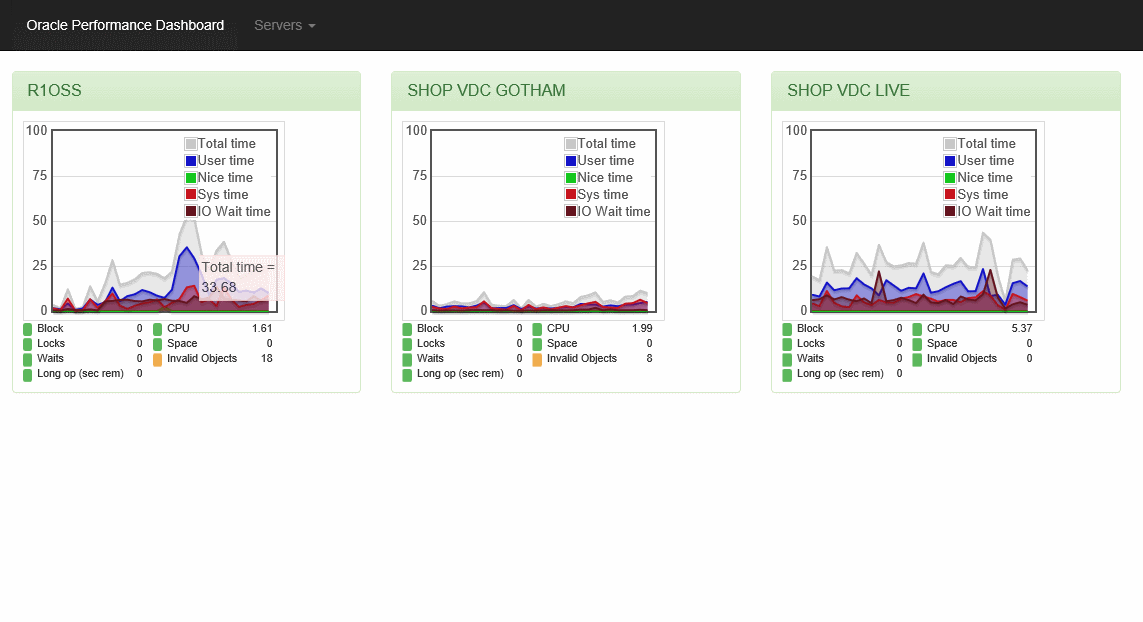Click the User time swatch in GOTHAM legend
Image resolution: width=1143 pixels, height=622 pixels.
coord(571,160)
